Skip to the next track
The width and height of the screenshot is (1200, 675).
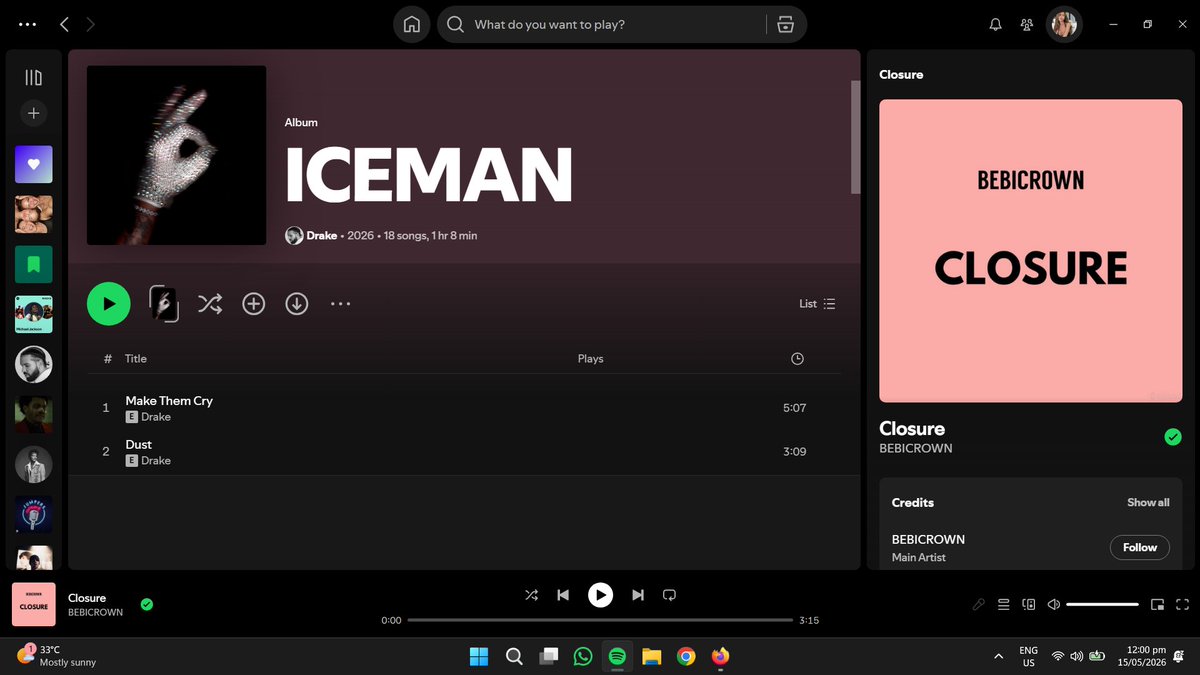point(638,595)
